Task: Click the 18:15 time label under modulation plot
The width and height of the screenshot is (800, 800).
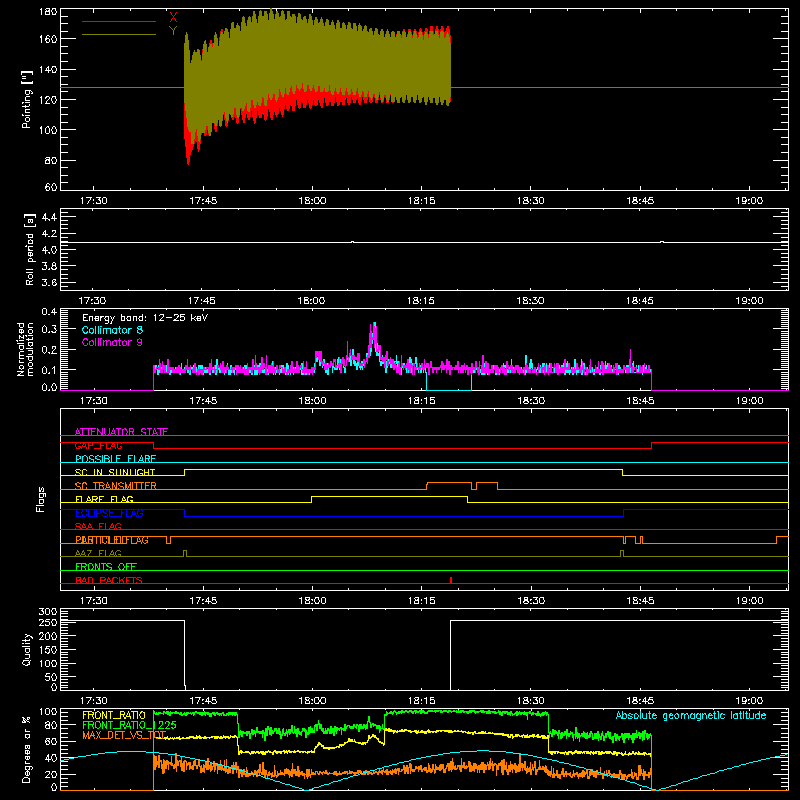Action: (x=421, y=401)
